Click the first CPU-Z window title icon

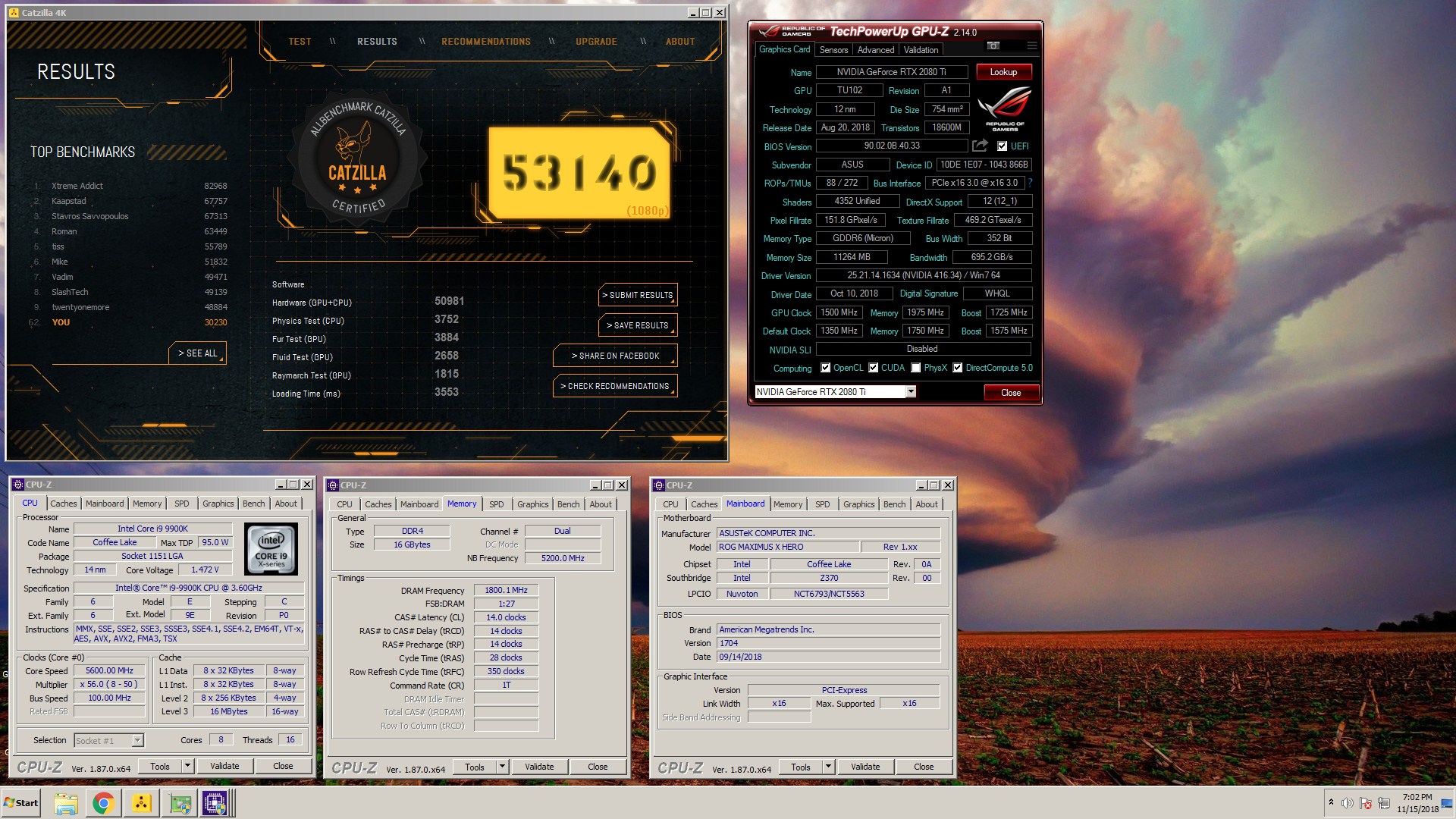(x=18, y=485)
